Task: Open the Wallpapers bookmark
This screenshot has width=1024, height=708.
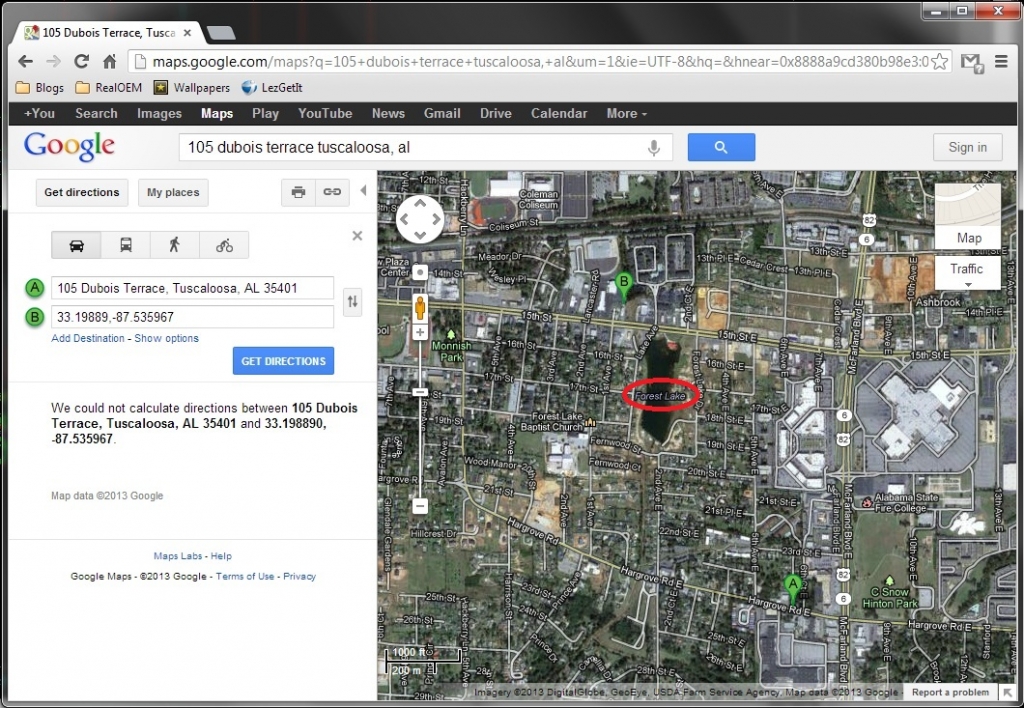Action: (x=192, y=88)
